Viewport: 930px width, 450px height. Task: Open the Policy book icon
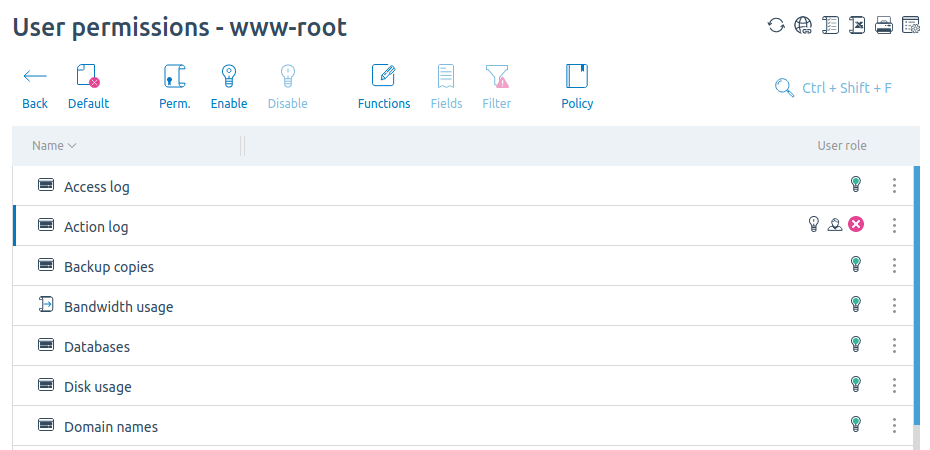577,87
